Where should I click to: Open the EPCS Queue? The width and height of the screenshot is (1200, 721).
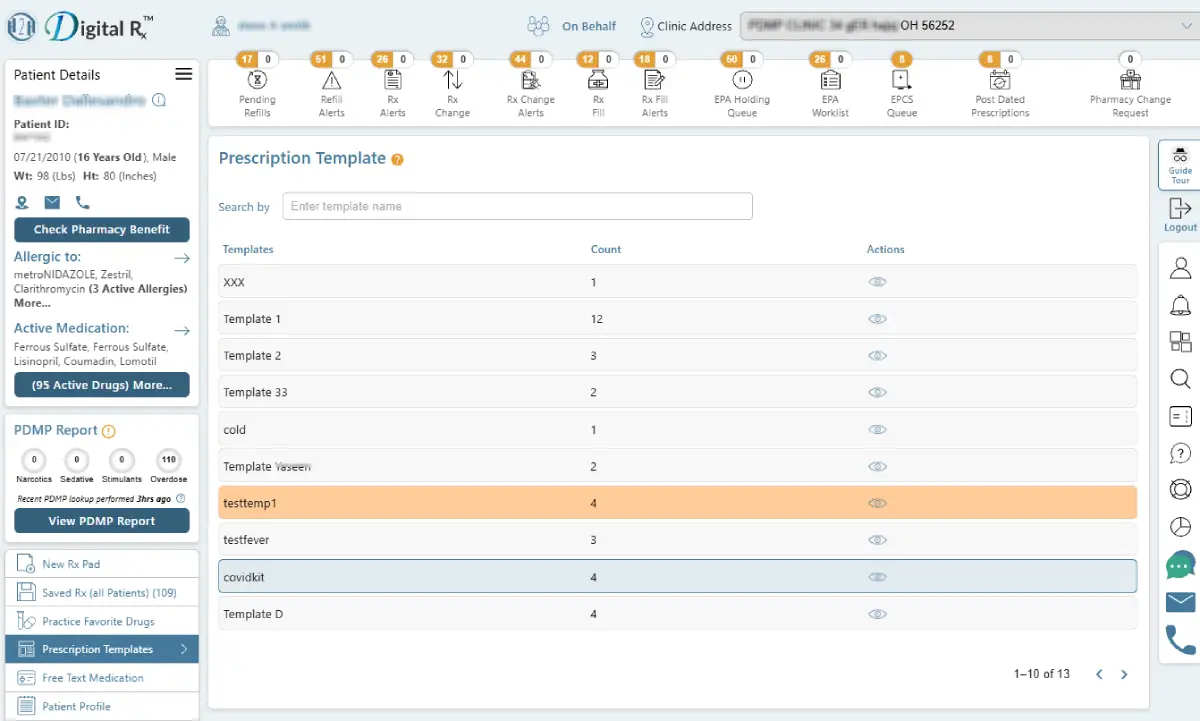point(901,88)
